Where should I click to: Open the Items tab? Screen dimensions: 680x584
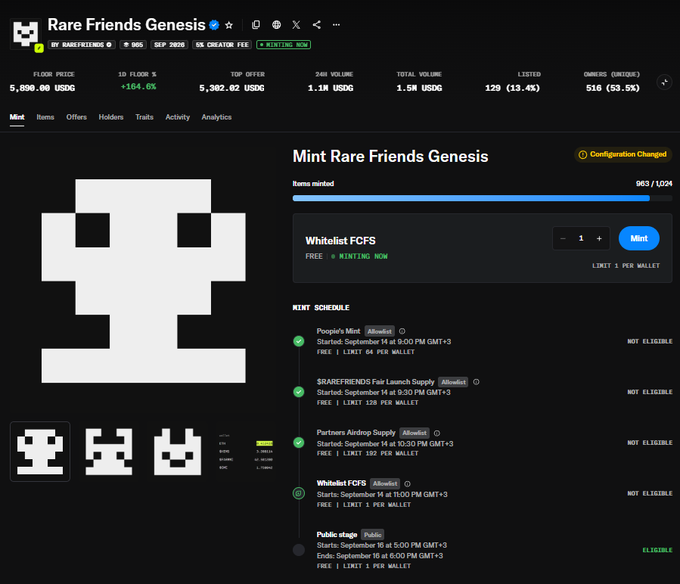pyautogui.click(x=45, y=117)
